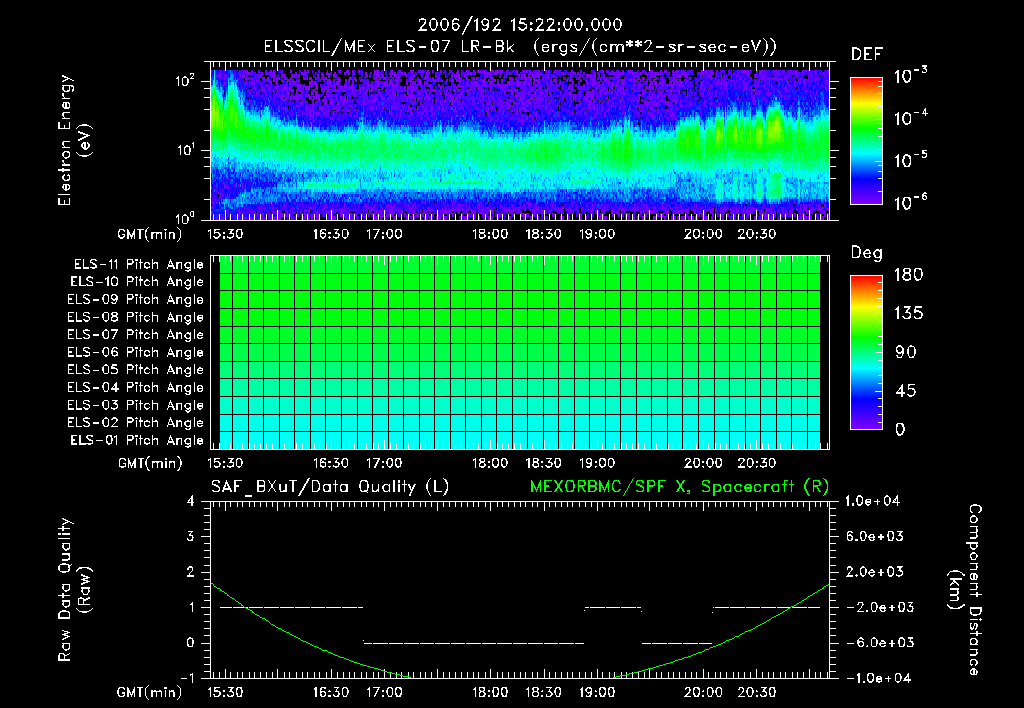This screenshot has height=708, width=1024.
Task: Select the ELS-03 Pitch Angle row label
Action: 136,405
